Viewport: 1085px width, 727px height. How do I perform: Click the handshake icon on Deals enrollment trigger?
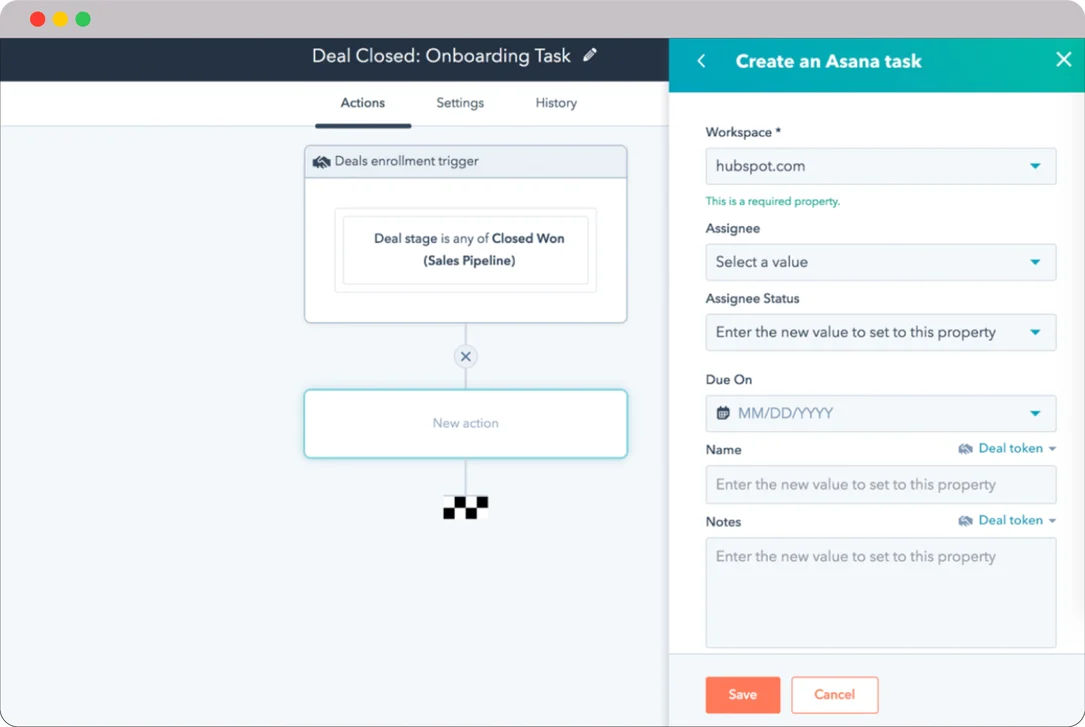pos(321,161)
